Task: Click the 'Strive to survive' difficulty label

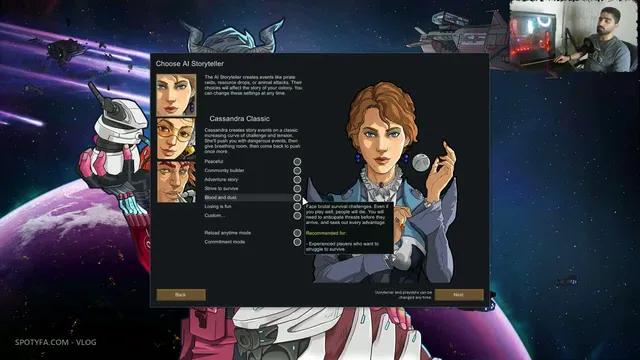Action: (x=221, y=189)
